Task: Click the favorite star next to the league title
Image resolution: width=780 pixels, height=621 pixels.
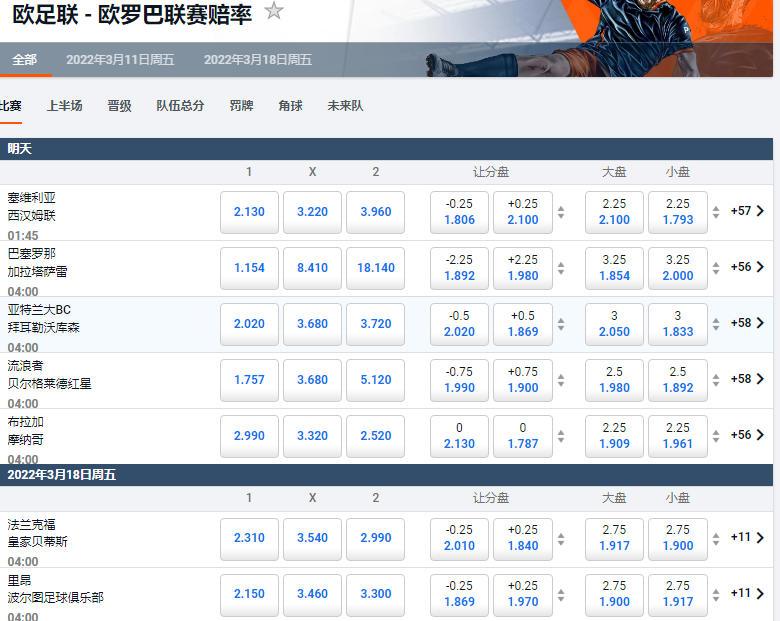Action: (x=274, y=12)
